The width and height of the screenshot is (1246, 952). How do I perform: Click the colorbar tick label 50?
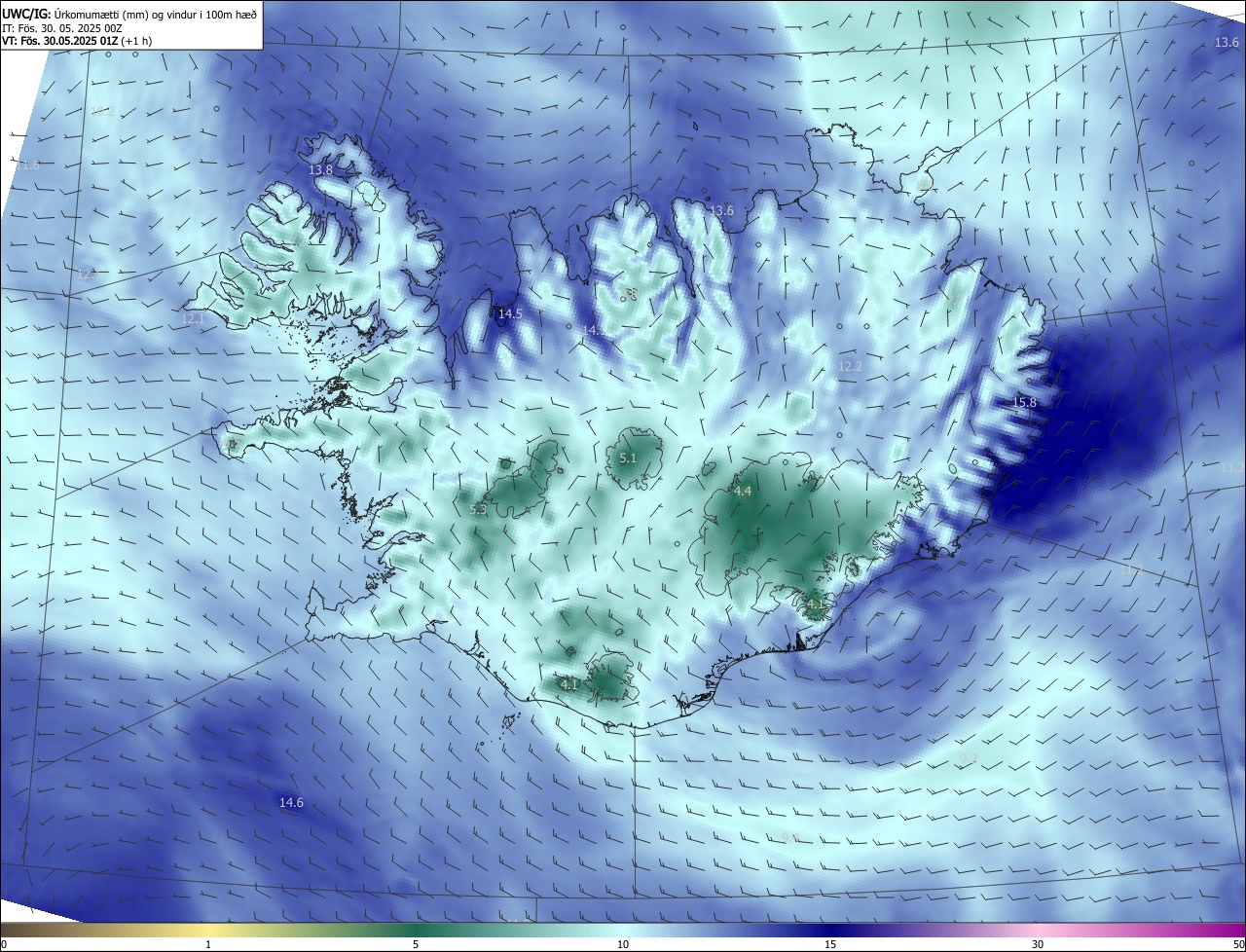tap(1238, 944)
